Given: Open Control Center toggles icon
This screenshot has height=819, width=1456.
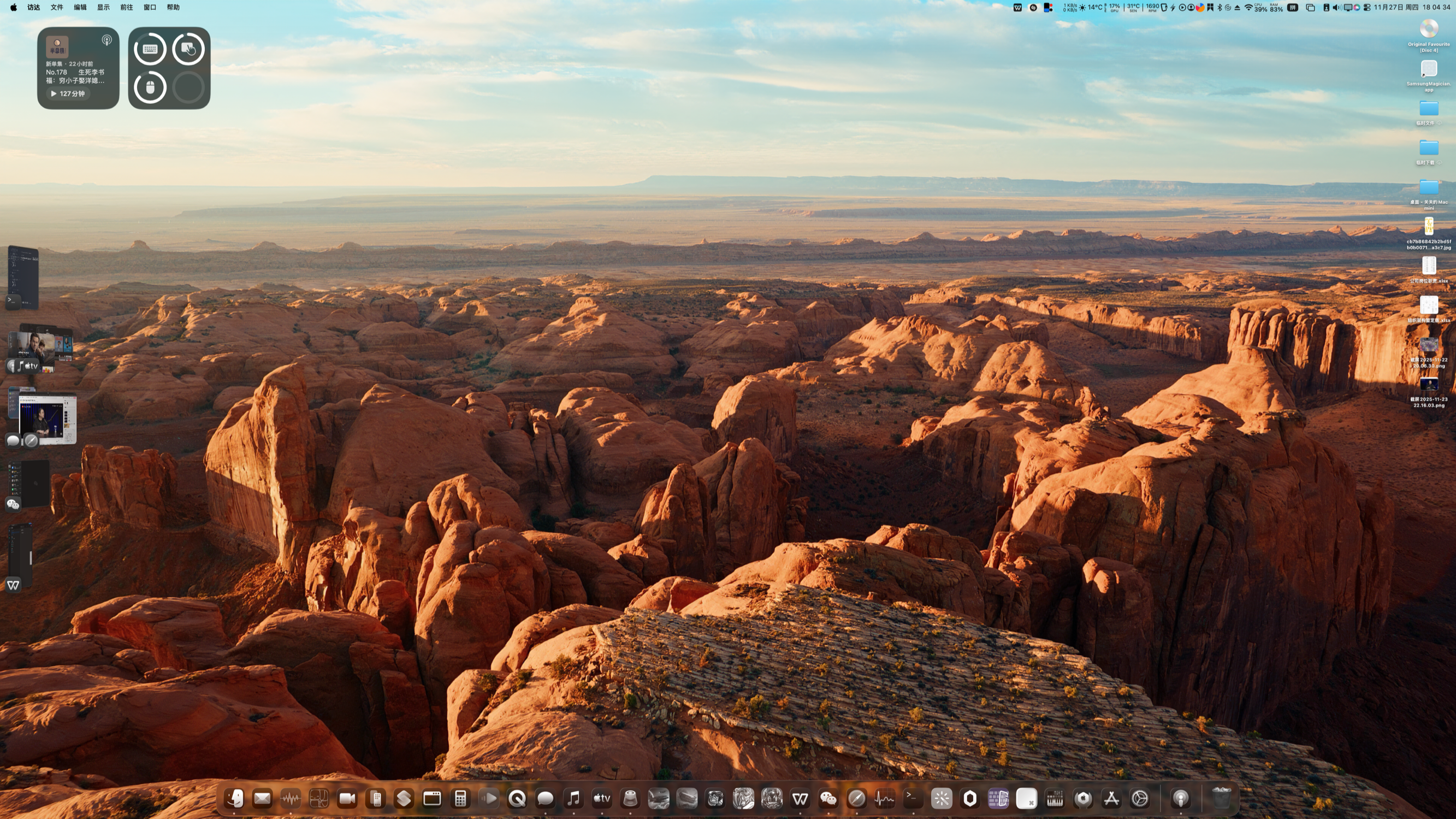Looking at the screenshot, I should click(1366, 7).
